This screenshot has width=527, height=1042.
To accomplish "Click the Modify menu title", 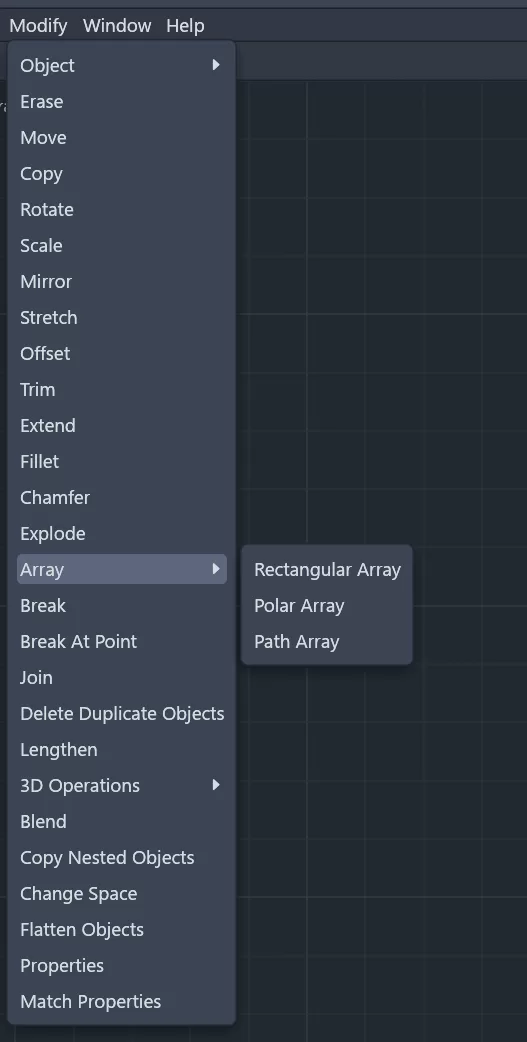I will (x=39, y=26).
